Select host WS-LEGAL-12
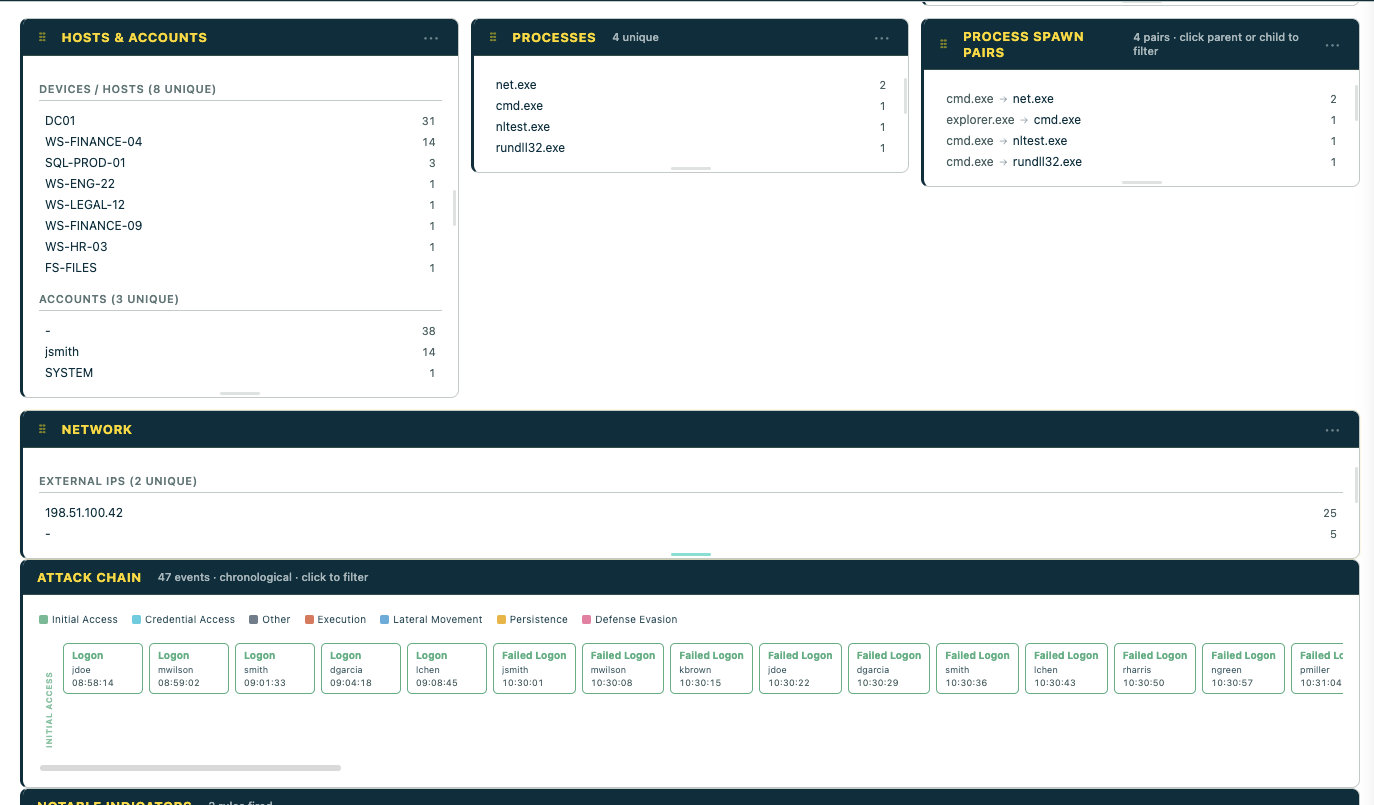 tap(240, 205)
